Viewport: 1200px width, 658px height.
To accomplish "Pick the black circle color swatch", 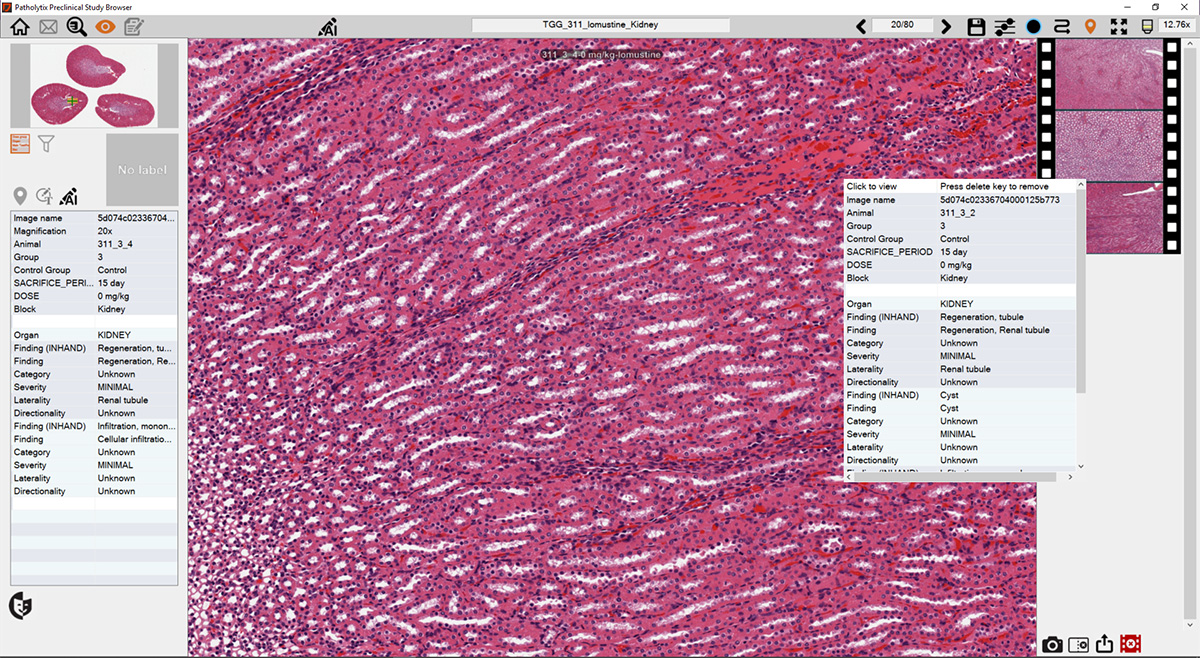I will [1034, 27].
